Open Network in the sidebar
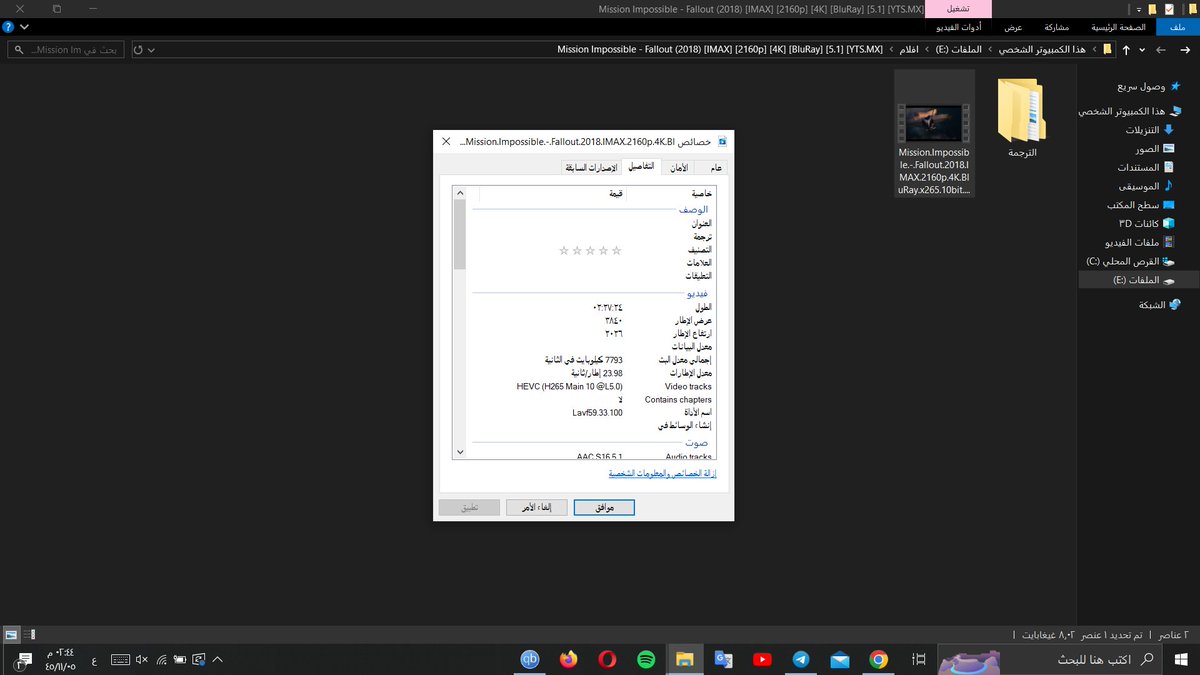 (x=1159, y=305)
